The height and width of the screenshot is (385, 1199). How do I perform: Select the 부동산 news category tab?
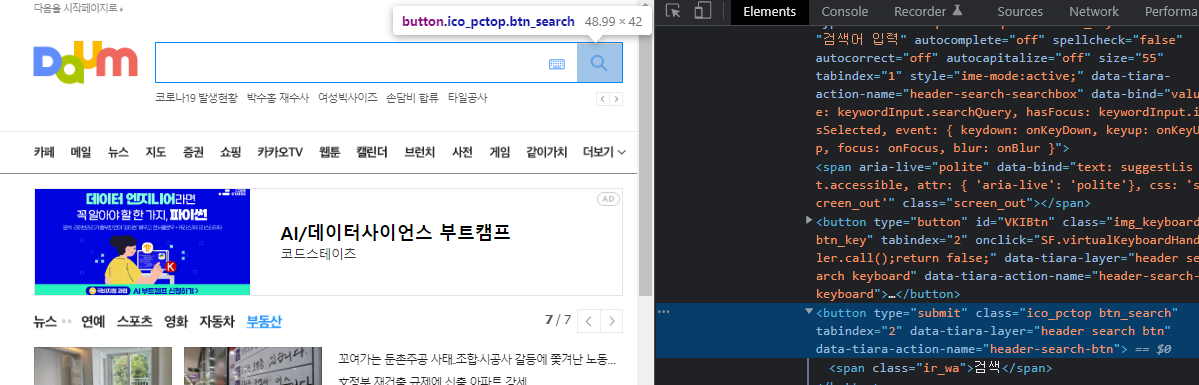[x=264, y=321]
